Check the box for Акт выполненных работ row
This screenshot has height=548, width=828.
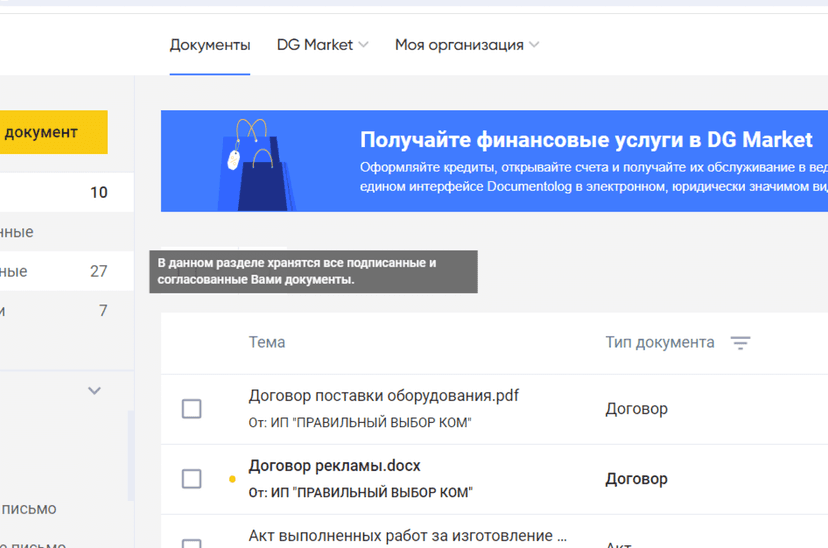(191, 541)
